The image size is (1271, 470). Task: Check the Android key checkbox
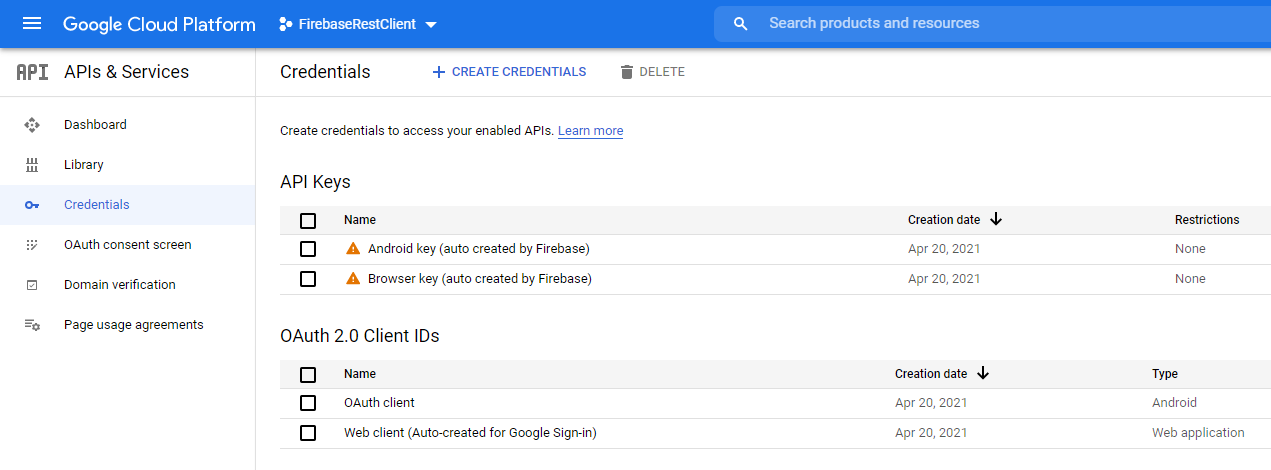308,249
